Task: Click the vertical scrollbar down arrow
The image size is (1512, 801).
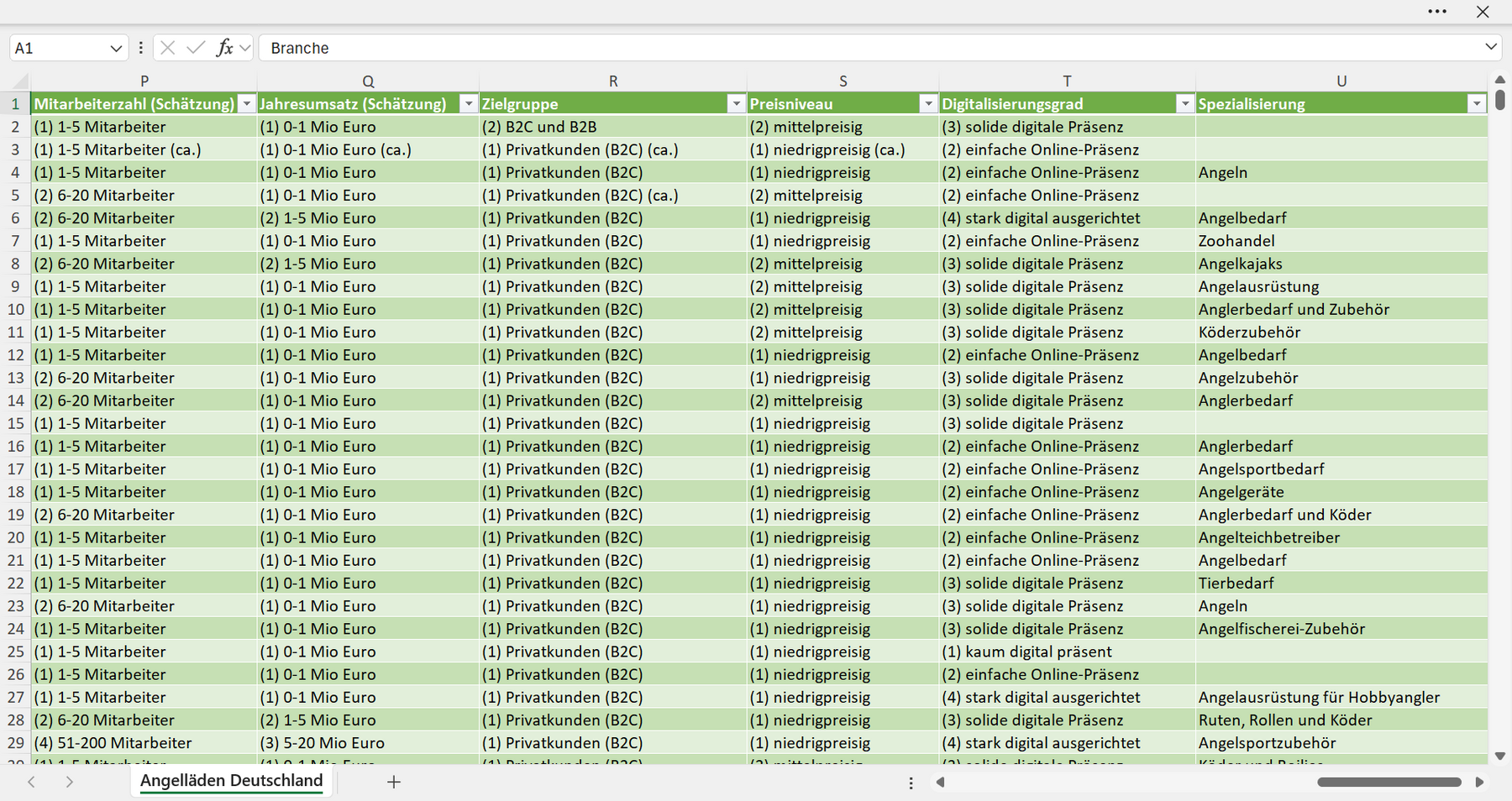Action: [1500, 756]
